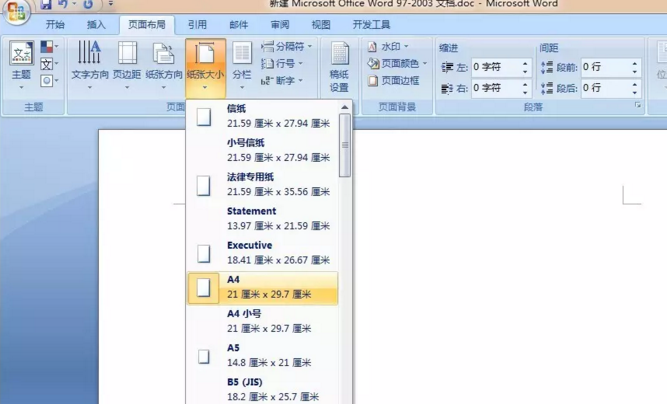672x404 pixels.
Task: Open the 引用 tab
Action: tap(197, 25)
